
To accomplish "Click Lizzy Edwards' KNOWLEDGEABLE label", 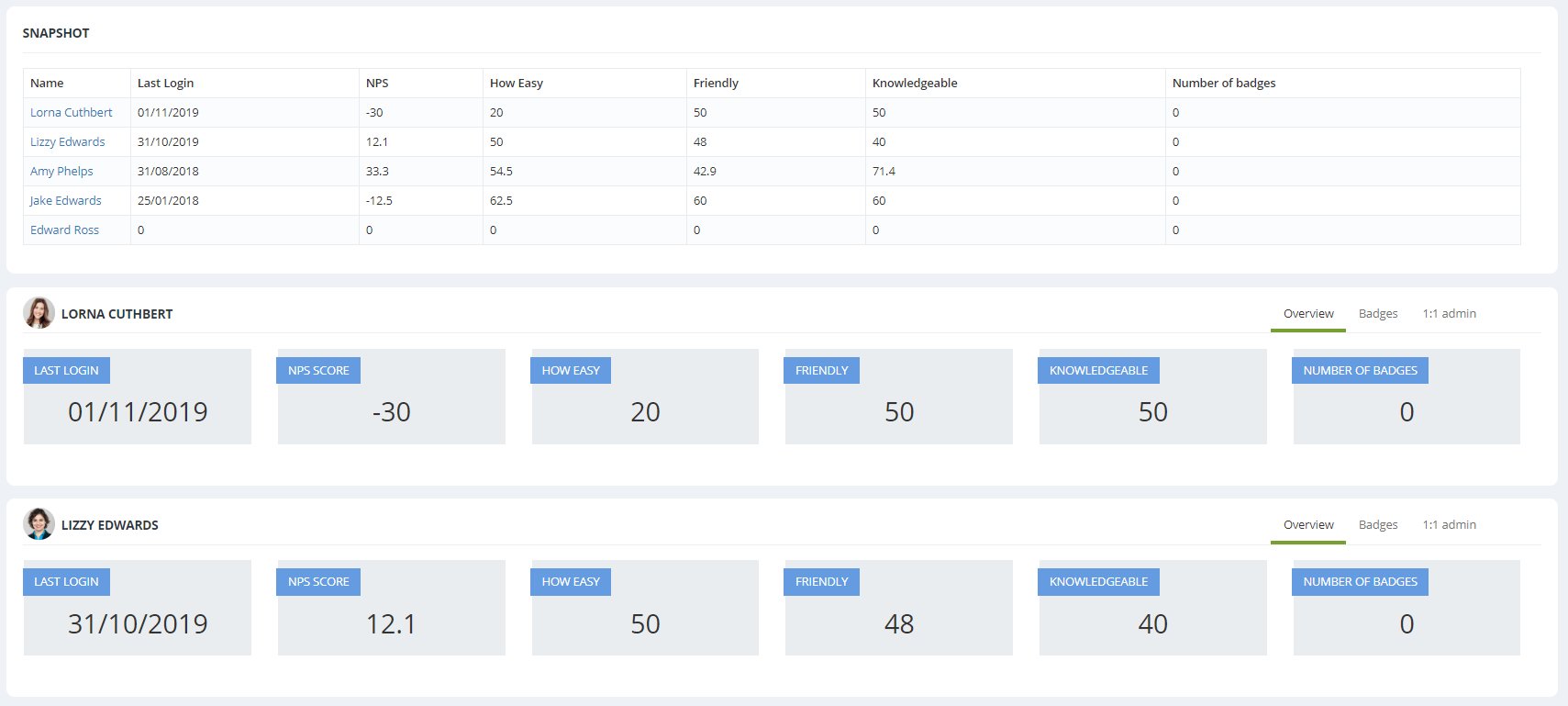I will pos(1098,581).
